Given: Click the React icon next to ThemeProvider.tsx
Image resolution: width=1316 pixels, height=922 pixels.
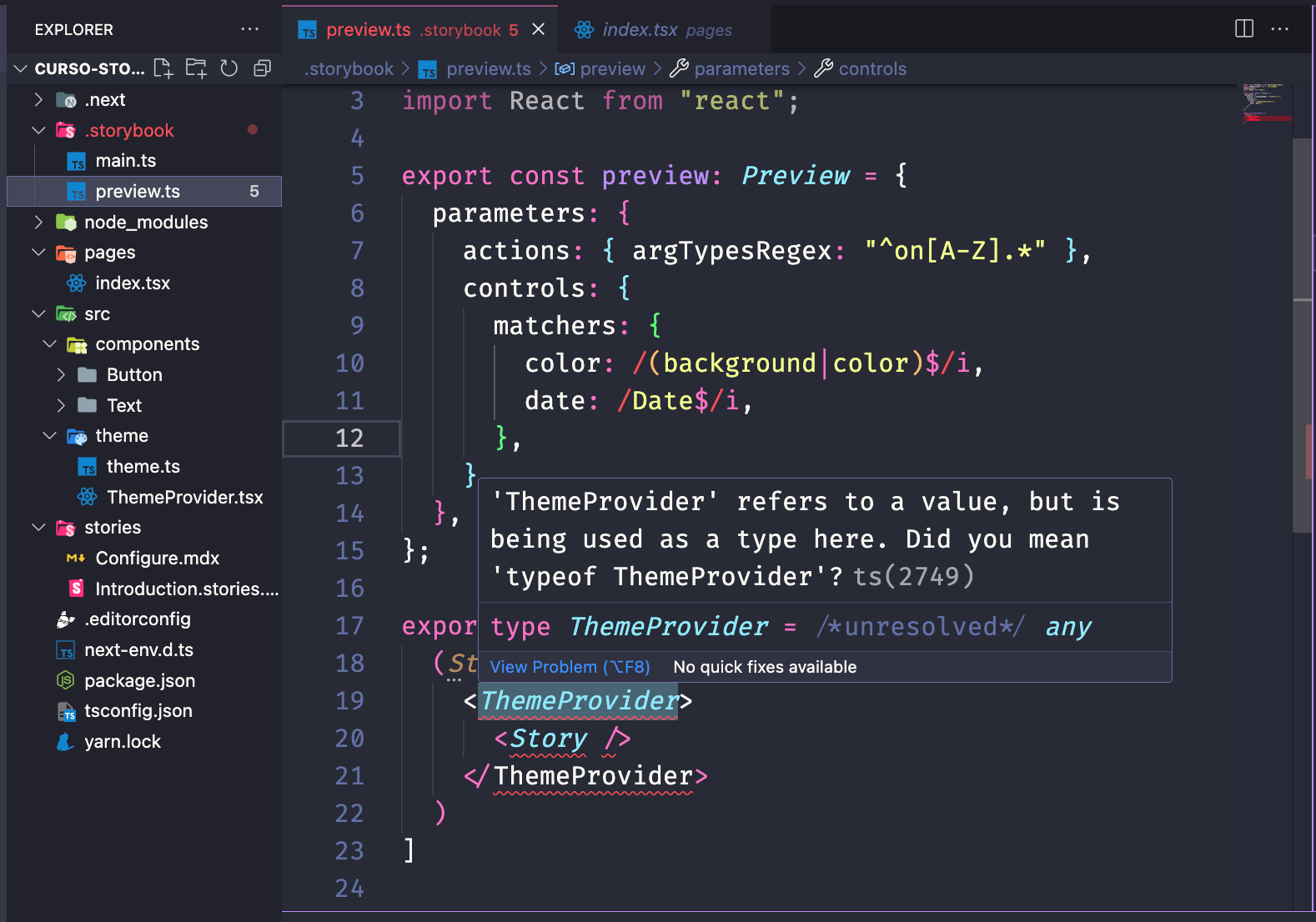Looking at the screenshot, I should [88, 498].
